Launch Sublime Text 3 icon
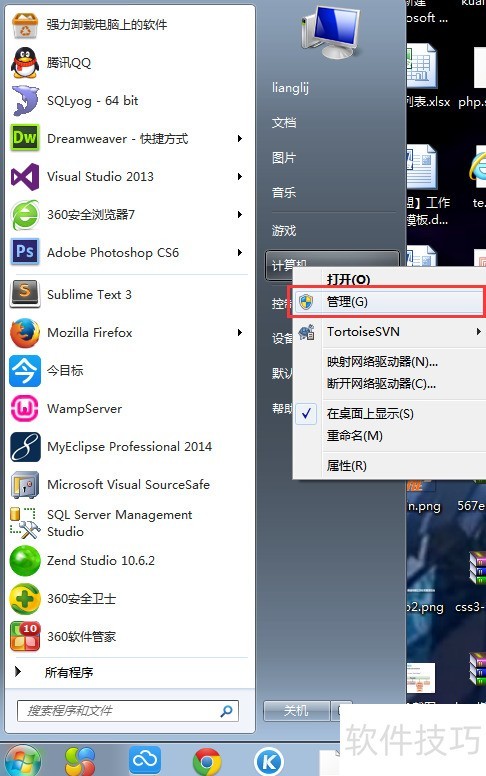Viewport: 486px width, 776px height. coord(25,294)
